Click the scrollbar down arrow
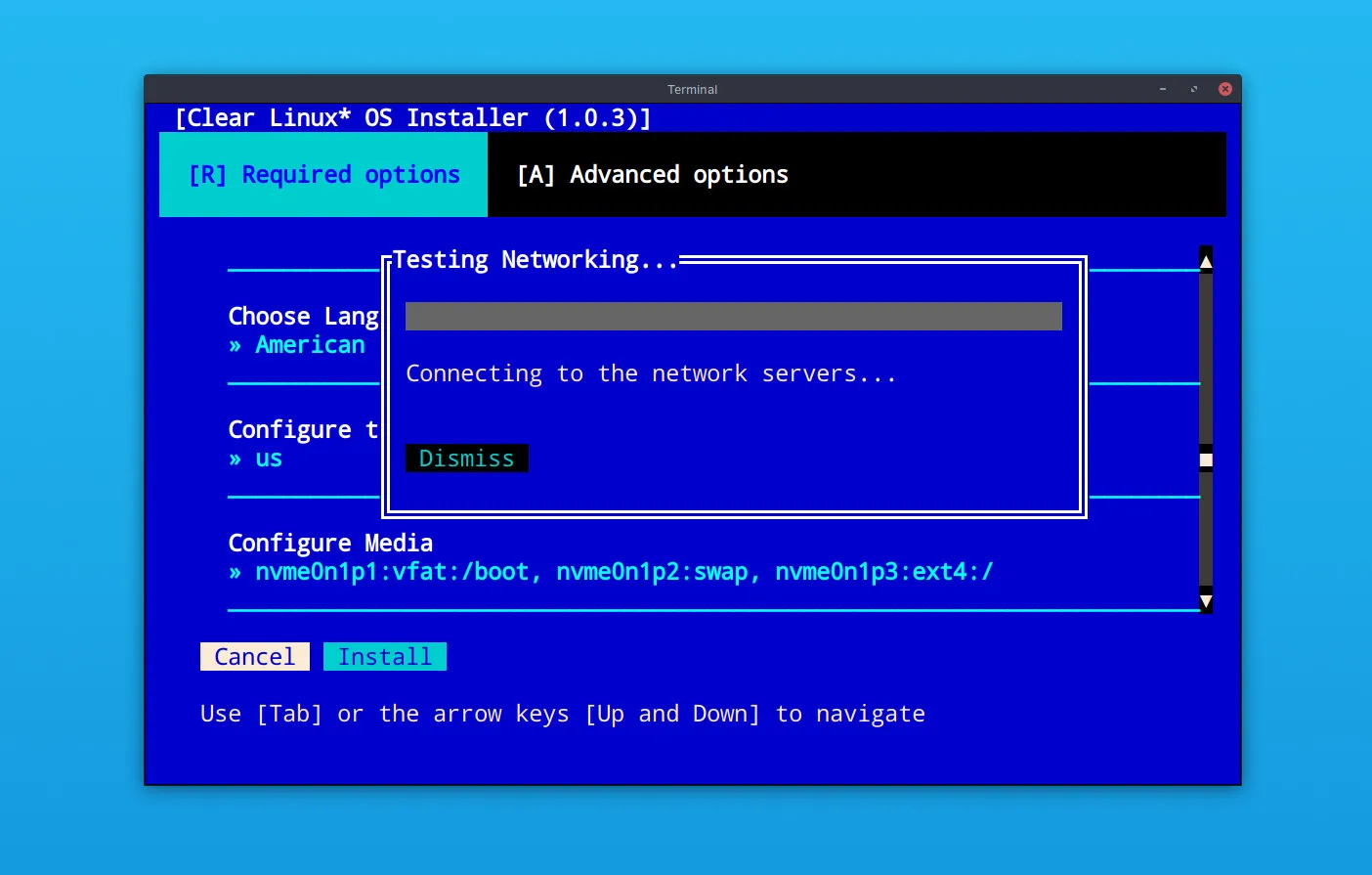Screen dimensions: 1372x875 [1206, 601]
